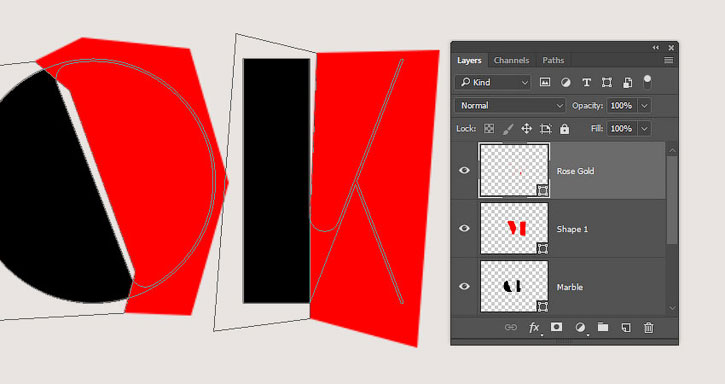
Task: Toggle layer filtering on or off switch
Action: [647, 81]
